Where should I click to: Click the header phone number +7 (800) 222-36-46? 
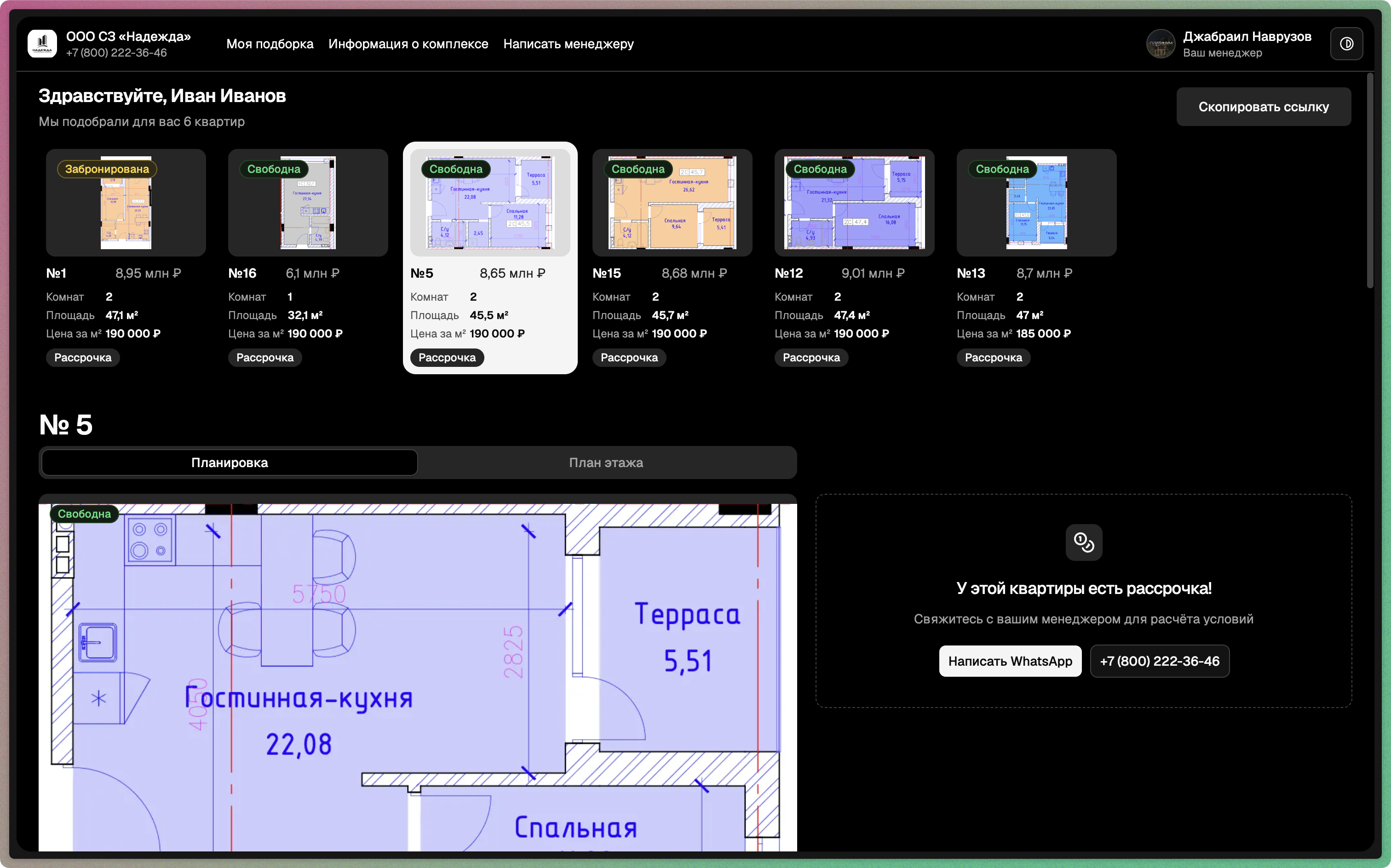[116, 53]
